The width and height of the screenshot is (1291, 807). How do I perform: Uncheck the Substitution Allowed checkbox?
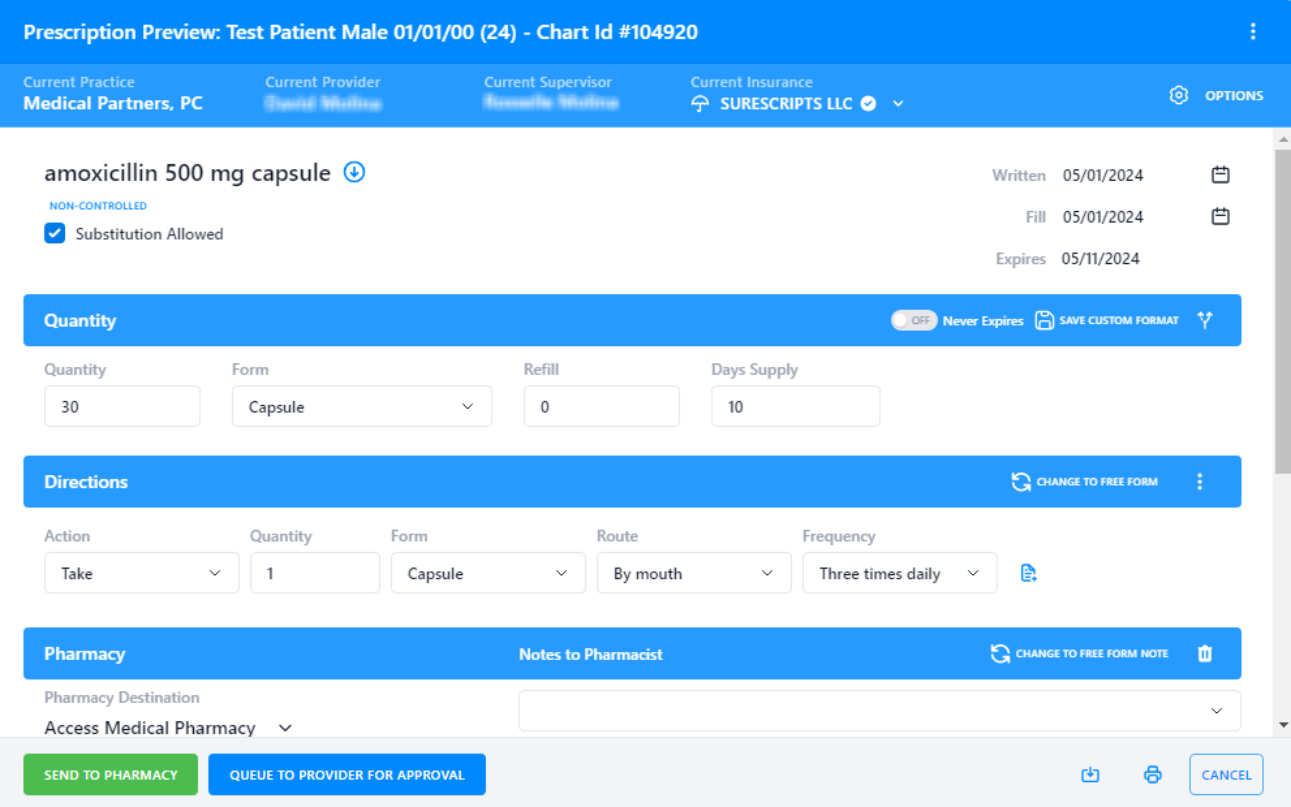pos(55,233)
